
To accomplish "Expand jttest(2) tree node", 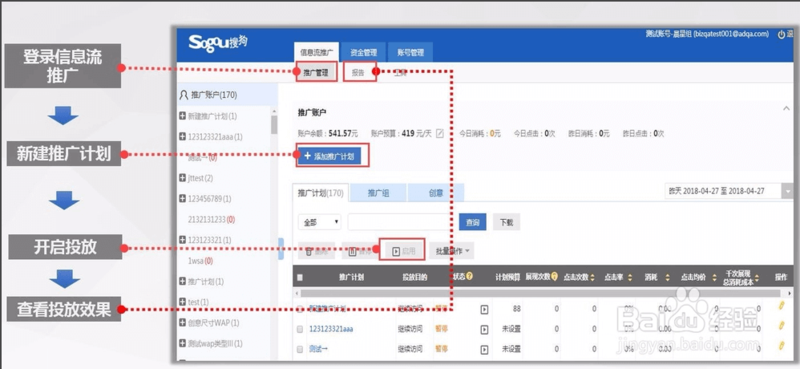I will tap(183, 178).
